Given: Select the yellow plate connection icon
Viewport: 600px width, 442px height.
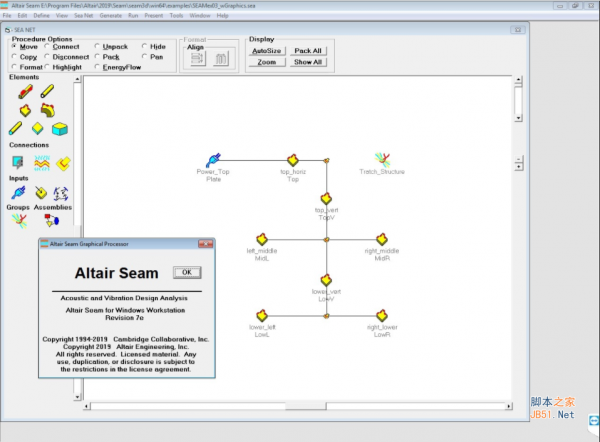Looking at the screenshot, I should tap(63, 163).
